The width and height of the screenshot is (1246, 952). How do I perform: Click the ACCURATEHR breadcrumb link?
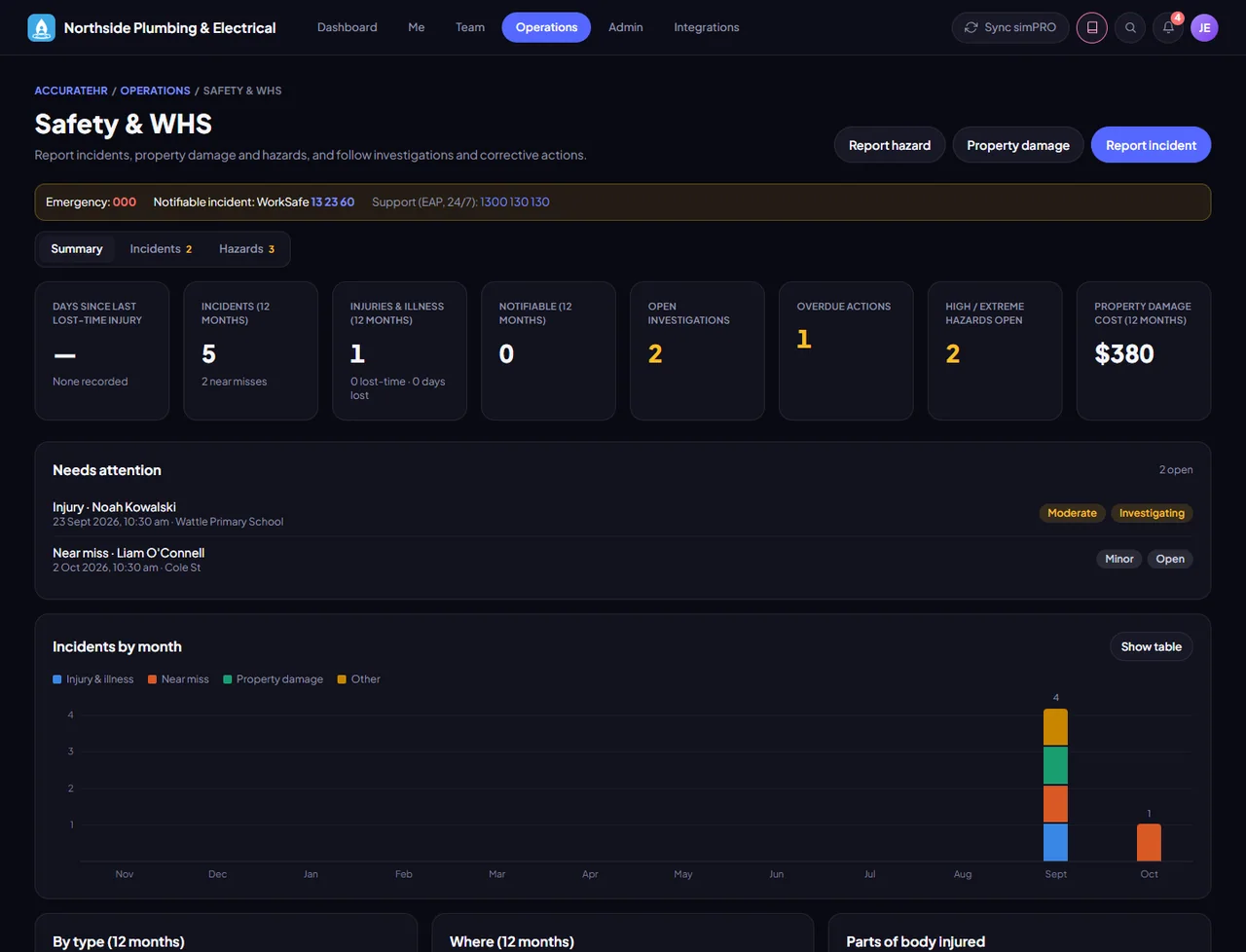point(71,91)
